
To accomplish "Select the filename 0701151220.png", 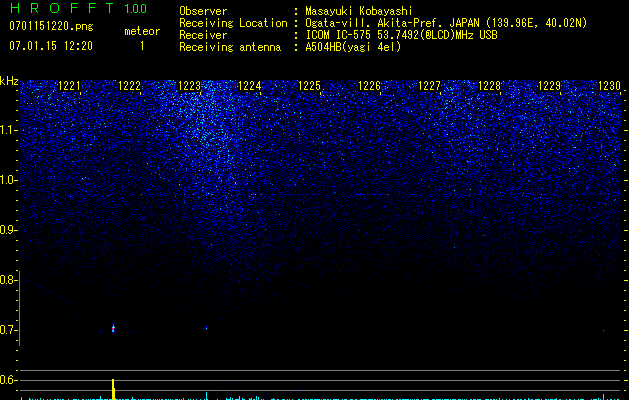I will click(x=51, y=26).
